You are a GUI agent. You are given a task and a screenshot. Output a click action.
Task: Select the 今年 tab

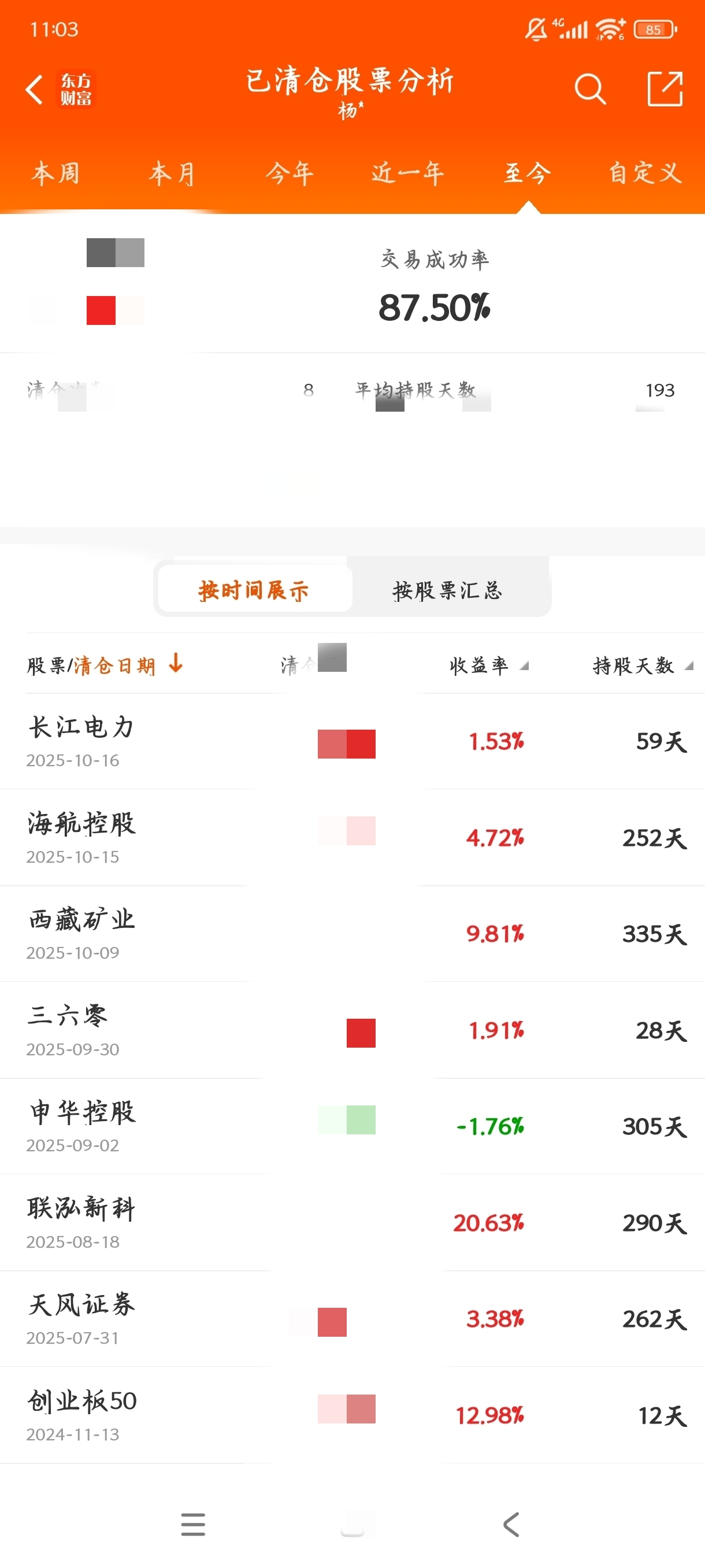(x=290, y=173)
